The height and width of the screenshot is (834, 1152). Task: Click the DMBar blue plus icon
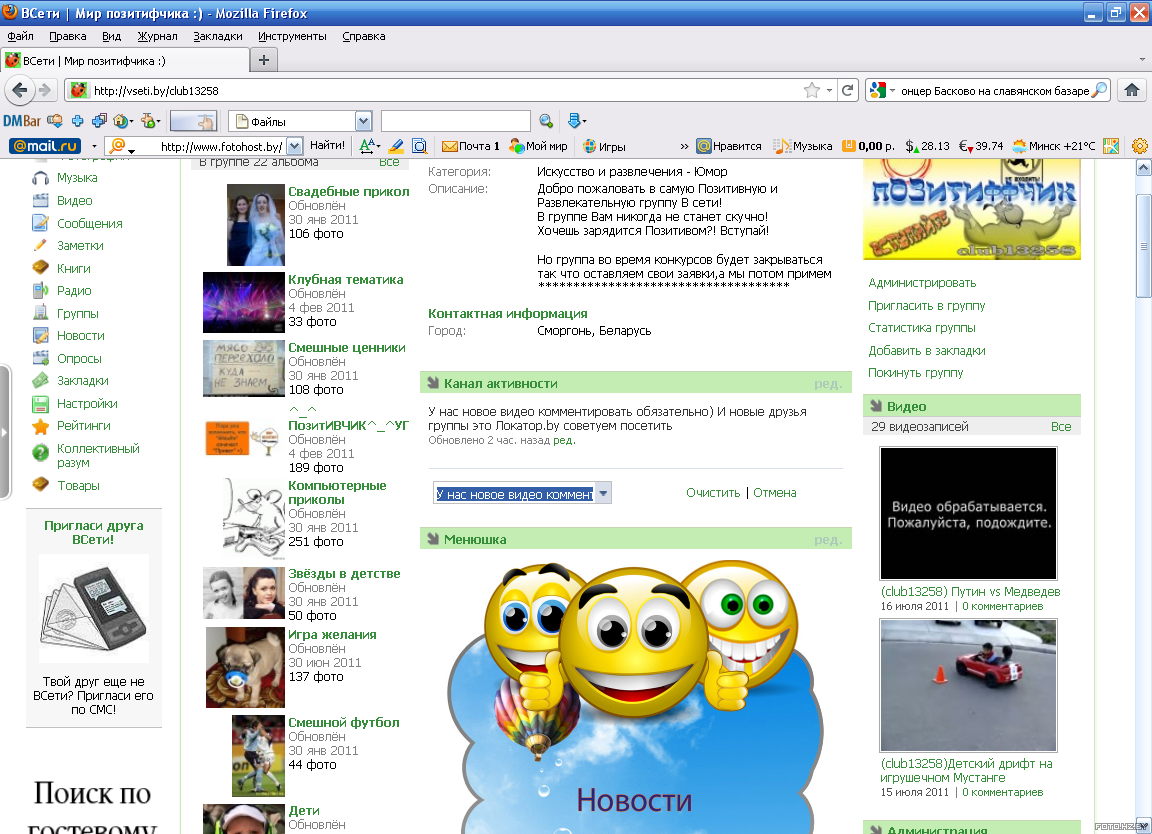[77, 121]
